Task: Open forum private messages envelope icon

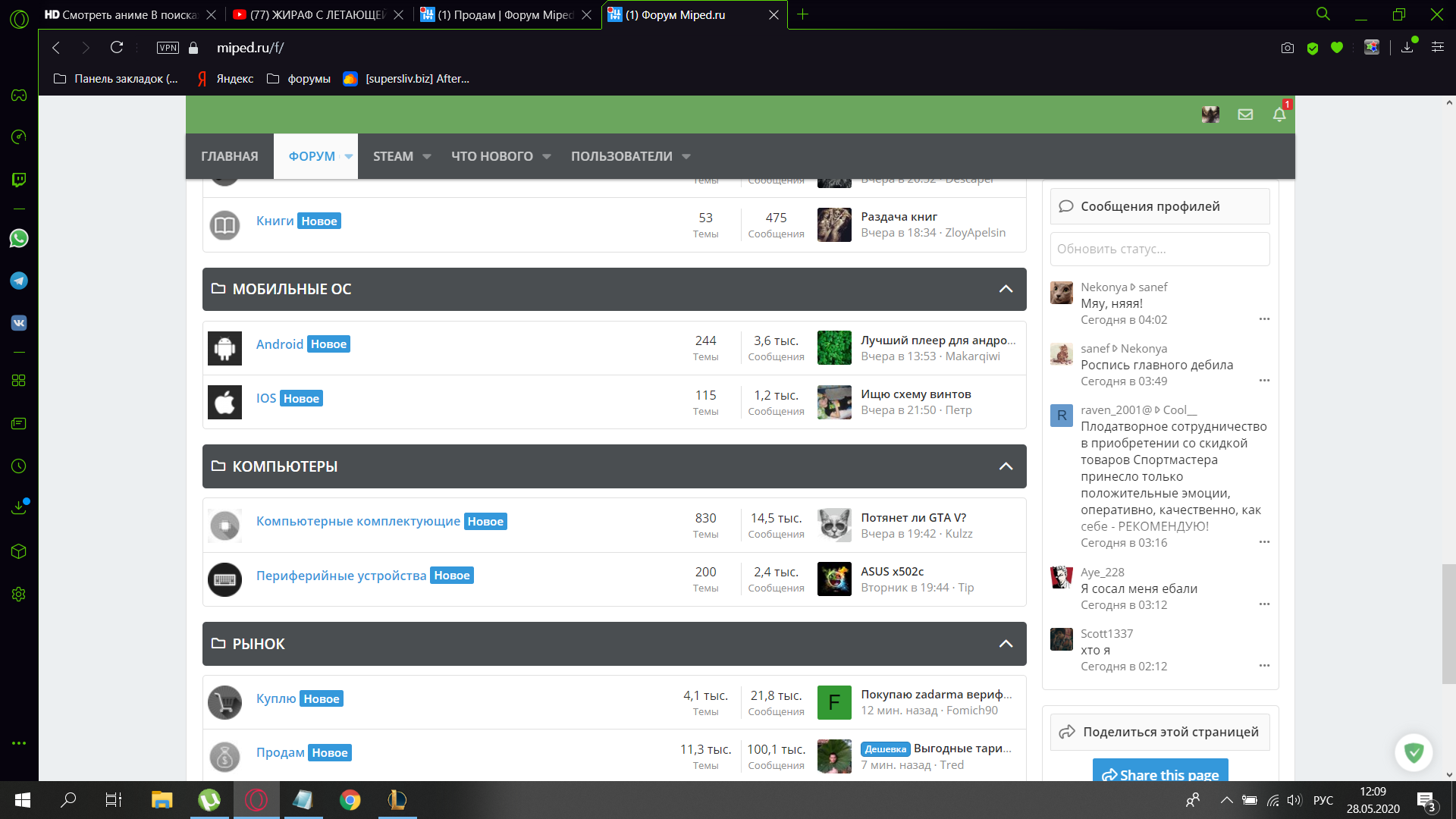Action: [x=1245, y=115]
